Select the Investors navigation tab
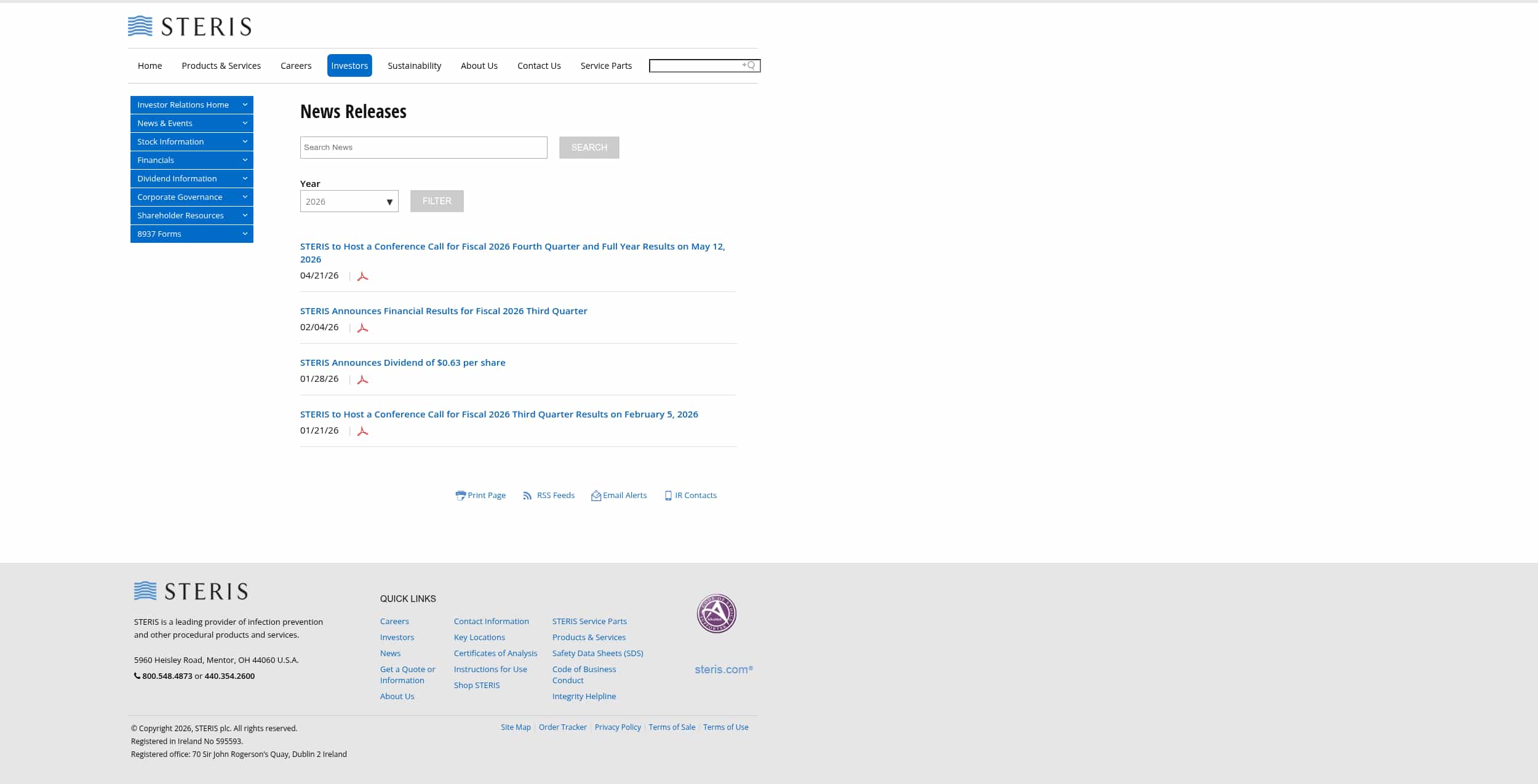The width and height of the screenshot is (1538, 784). point(349,66)
